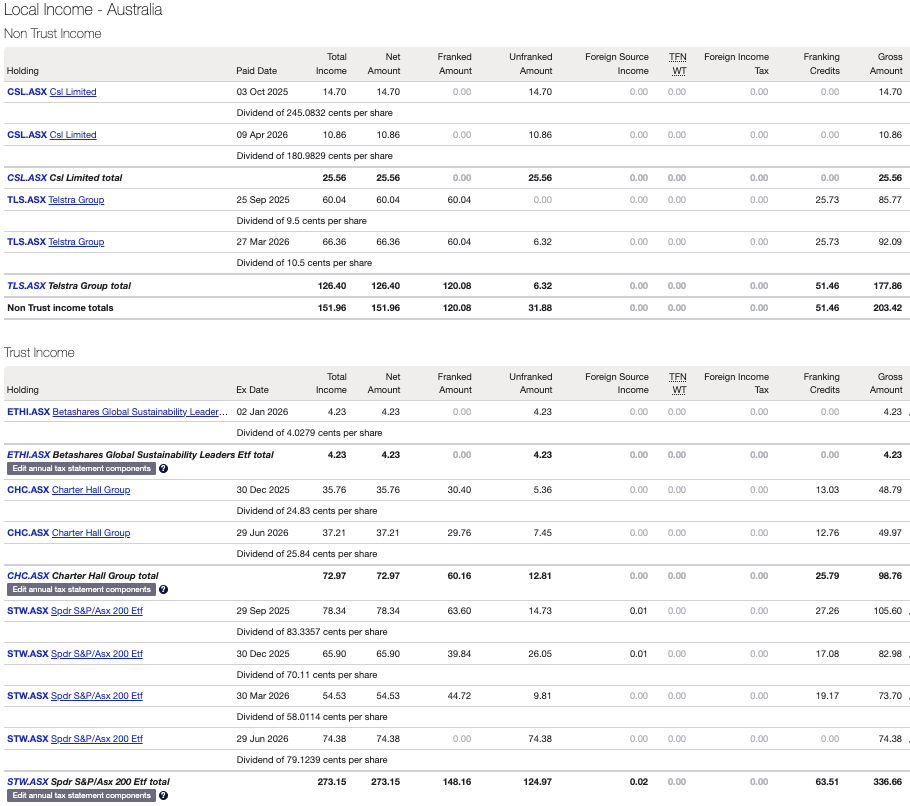The width and height of the screenshot is (910, 806).
Task: Open Charter Hall Group link dated 29 Jun 2026
Action: [91, 533]
